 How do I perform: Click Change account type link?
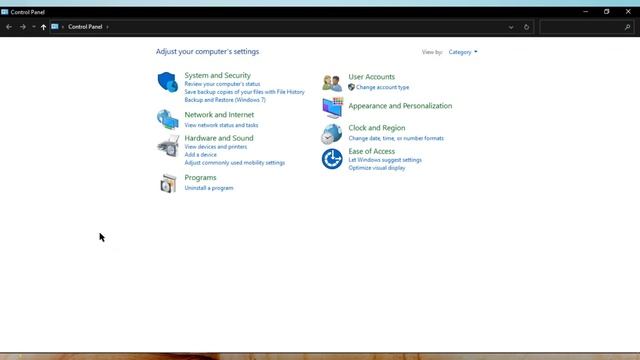tap(382, 87)
